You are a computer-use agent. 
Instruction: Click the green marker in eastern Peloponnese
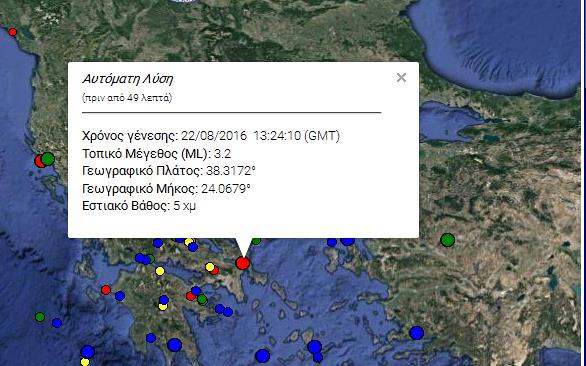click(202, 299)
